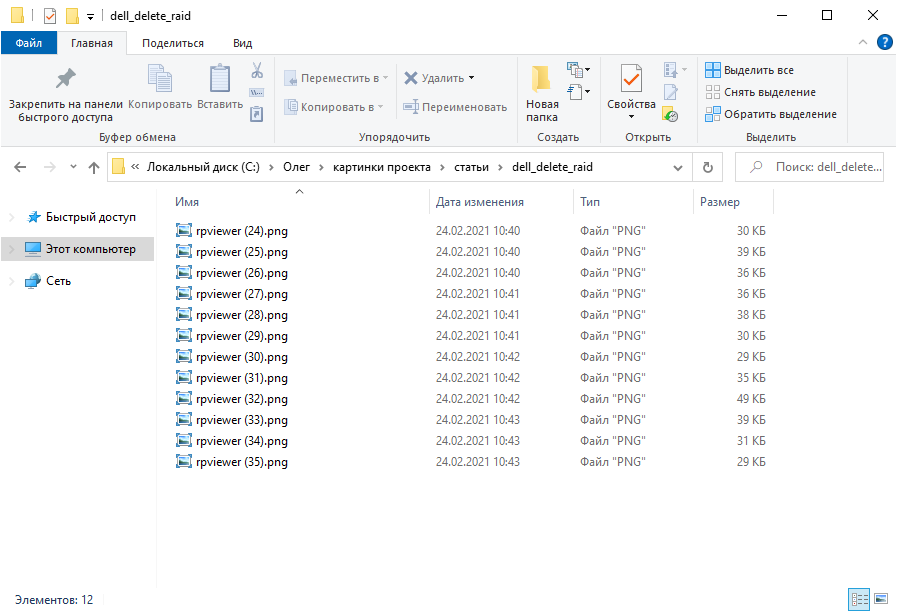Click the Переименовать button

click(x=455, y=107)
